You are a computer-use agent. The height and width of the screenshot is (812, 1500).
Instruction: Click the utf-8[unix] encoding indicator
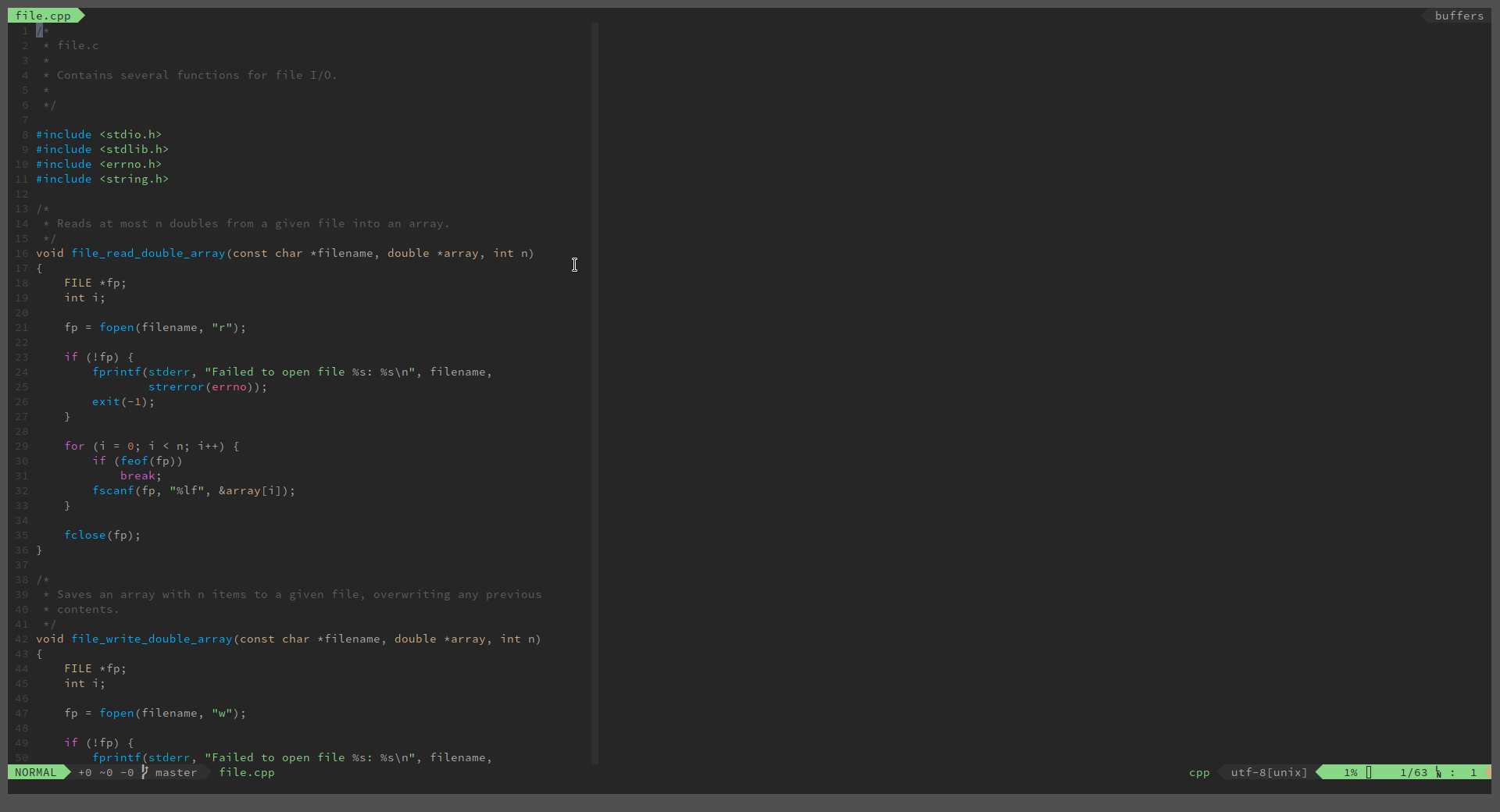(x=1269, y=772)
